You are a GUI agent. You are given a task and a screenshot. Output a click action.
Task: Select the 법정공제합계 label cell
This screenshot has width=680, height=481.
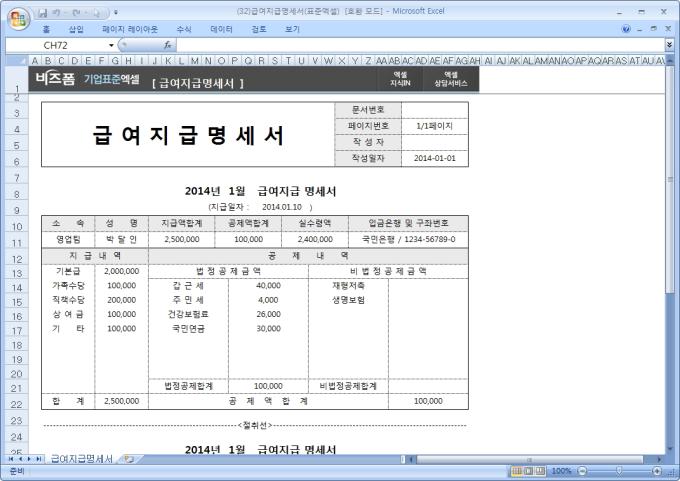[188, 386]
